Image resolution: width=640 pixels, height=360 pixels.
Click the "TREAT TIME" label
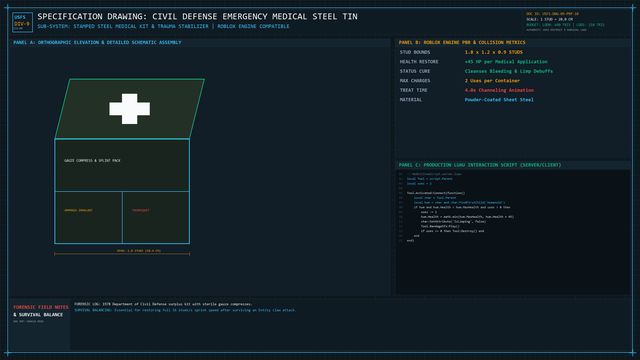click(x=413, y=90)
